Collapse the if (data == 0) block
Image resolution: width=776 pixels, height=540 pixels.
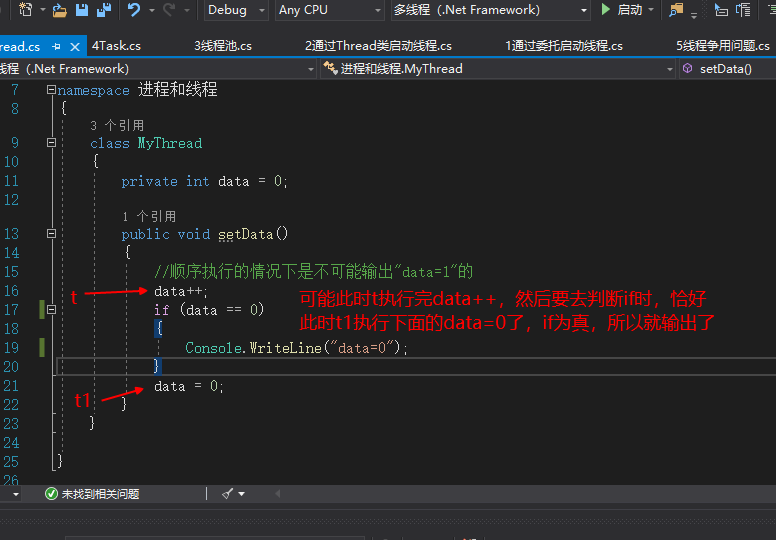pos(51,310)
